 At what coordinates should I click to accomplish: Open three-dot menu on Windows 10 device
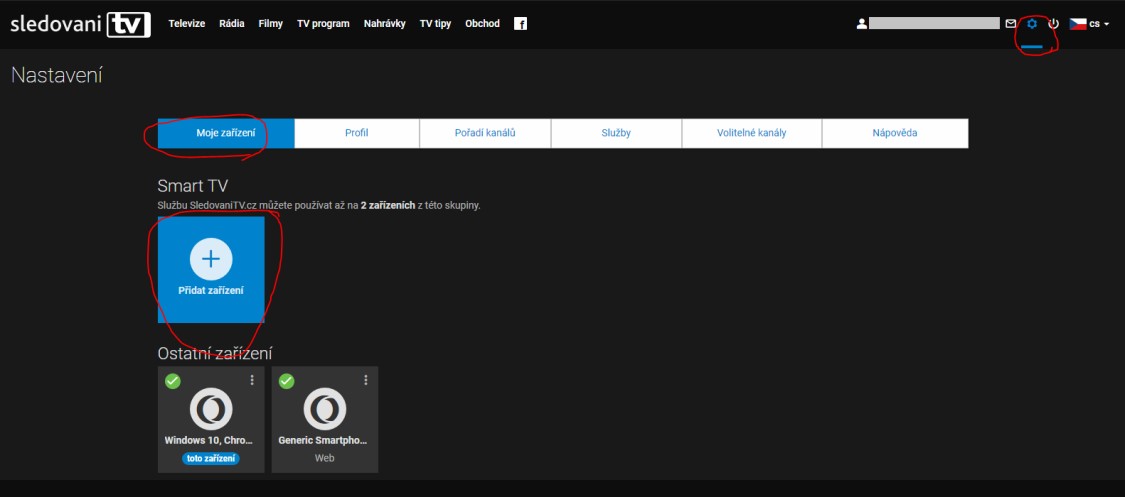pyautogui.click(x=252, y=380)
